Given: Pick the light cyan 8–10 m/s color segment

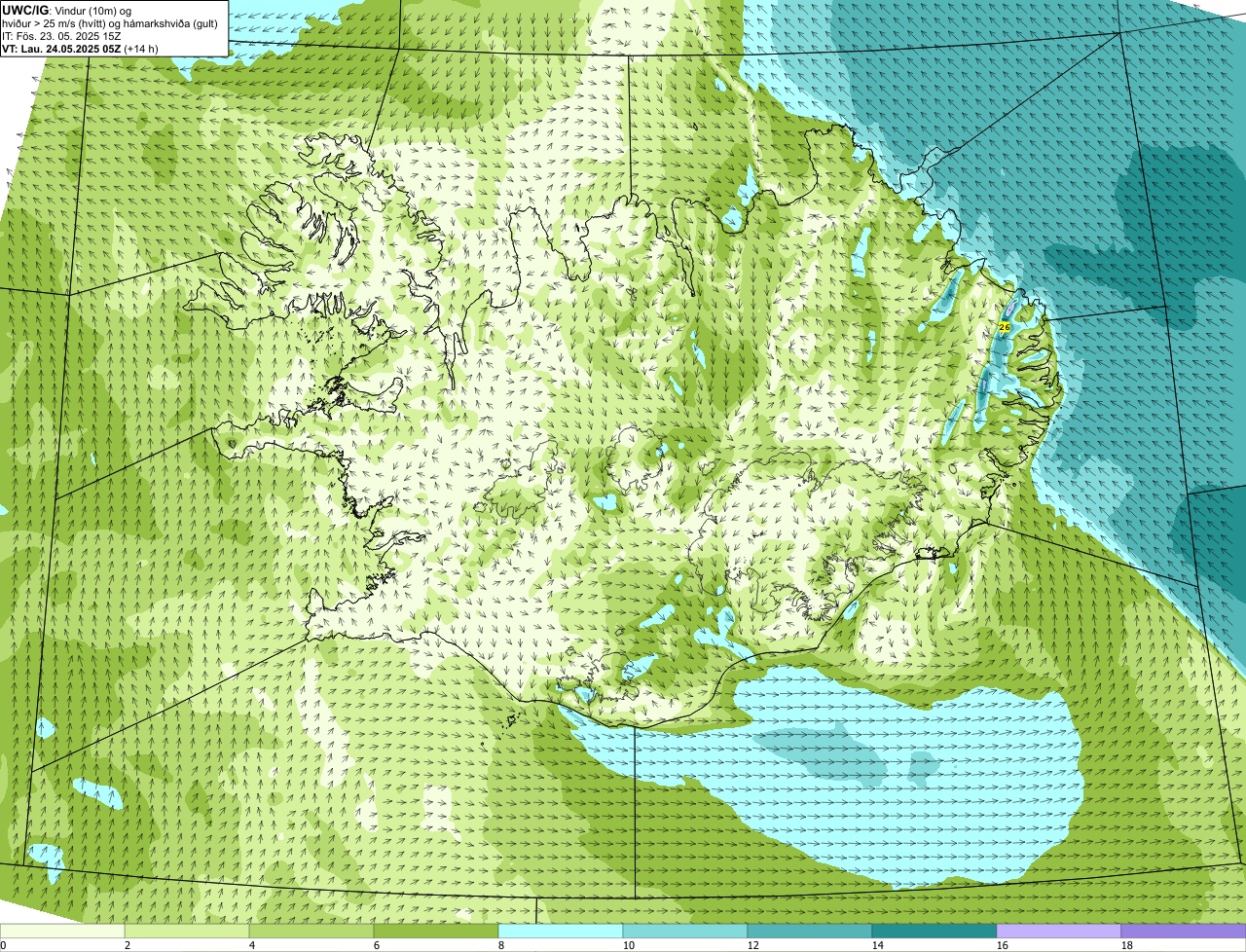Looking at the screenshot, I should coord(561,931).
